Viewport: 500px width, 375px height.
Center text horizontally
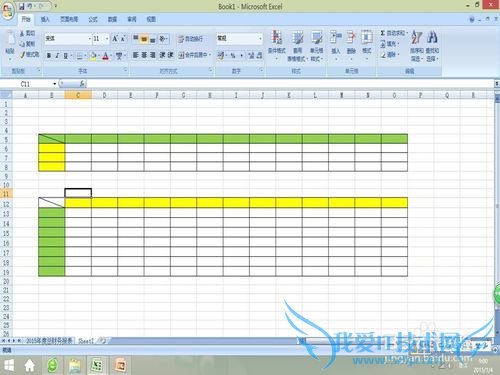[144, 55]
